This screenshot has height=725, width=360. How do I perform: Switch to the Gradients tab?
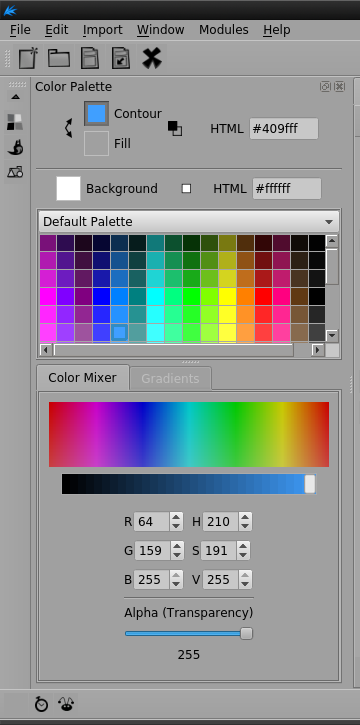click(170, 378)
